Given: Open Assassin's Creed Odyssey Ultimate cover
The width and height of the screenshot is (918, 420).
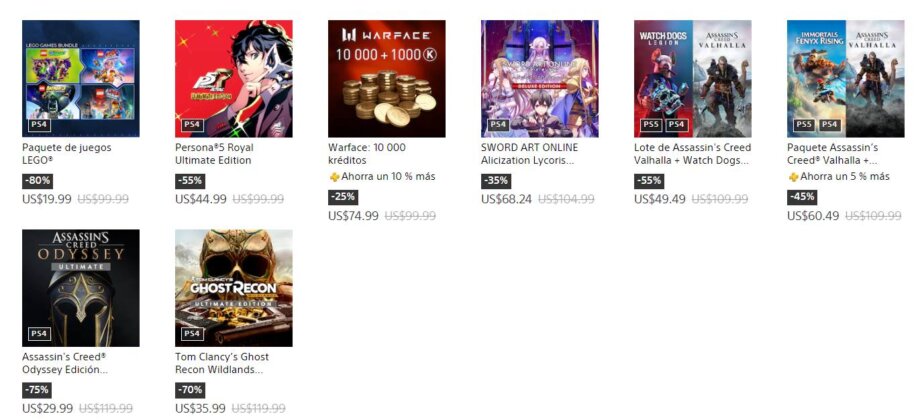Looking at the screenshot, I should [81, 288].
